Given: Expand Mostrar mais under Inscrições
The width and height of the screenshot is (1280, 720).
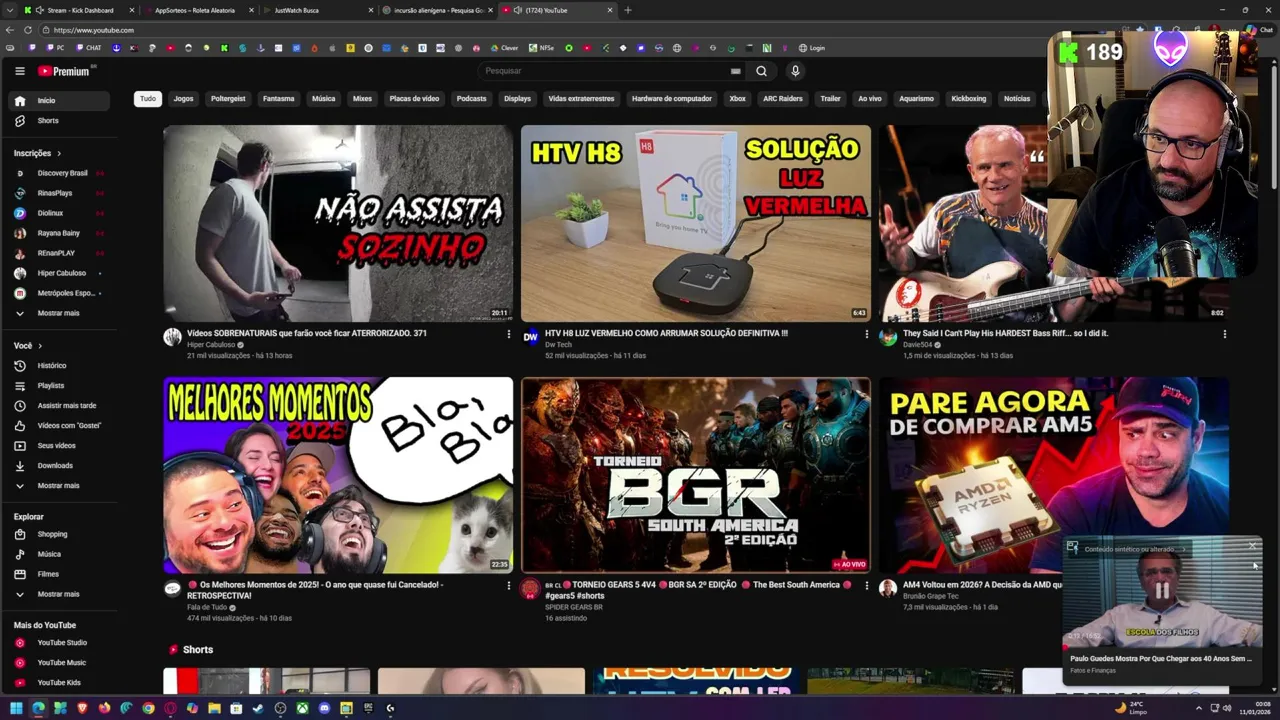Looking at the screenshot, I should click(60, 313).
